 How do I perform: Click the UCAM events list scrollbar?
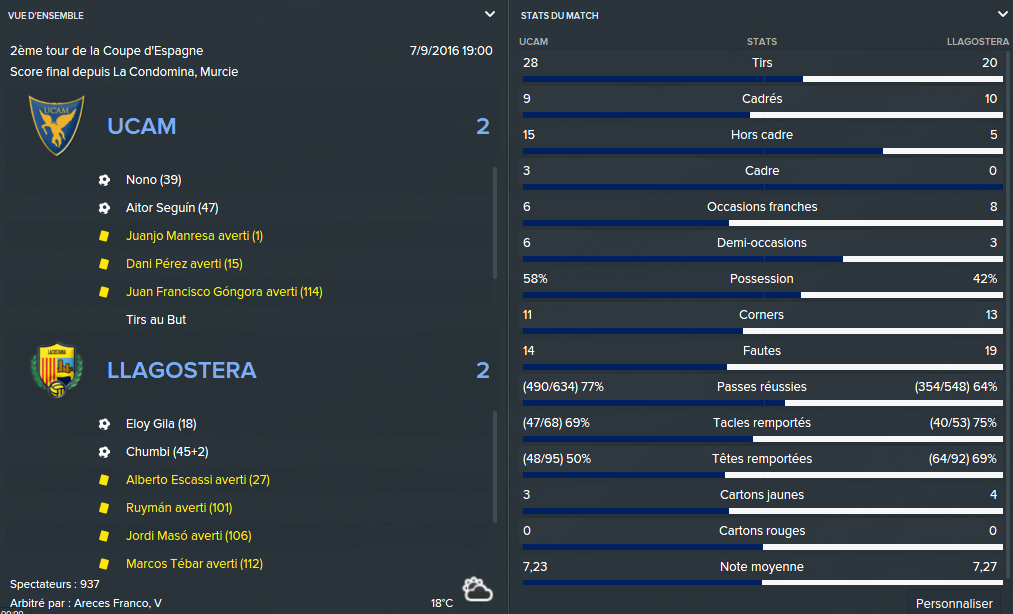click(x=495, y=223)
